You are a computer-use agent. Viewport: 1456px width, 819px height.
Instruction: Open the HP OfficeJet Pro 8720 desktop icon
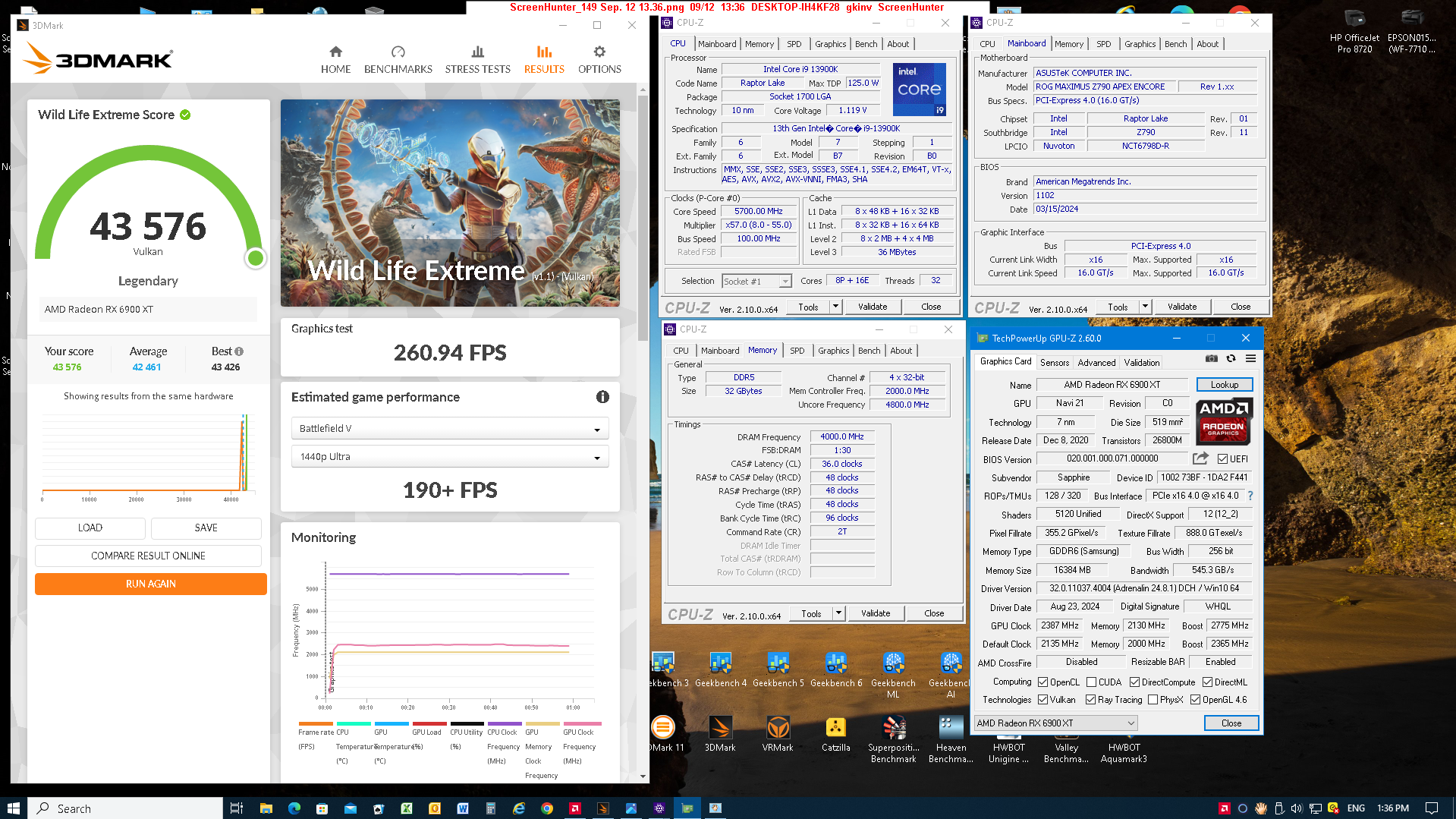pyautogui.click(x=1354, y=32)
